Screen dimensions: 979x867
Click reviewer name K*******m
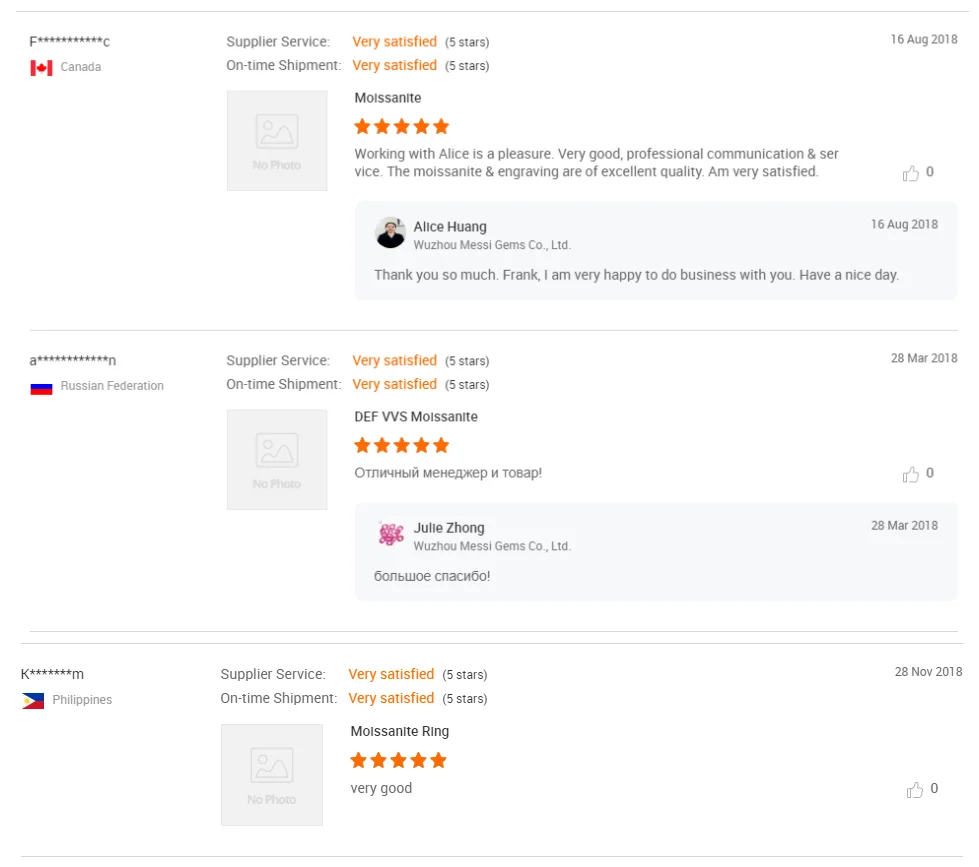click(x=52, y=675)
